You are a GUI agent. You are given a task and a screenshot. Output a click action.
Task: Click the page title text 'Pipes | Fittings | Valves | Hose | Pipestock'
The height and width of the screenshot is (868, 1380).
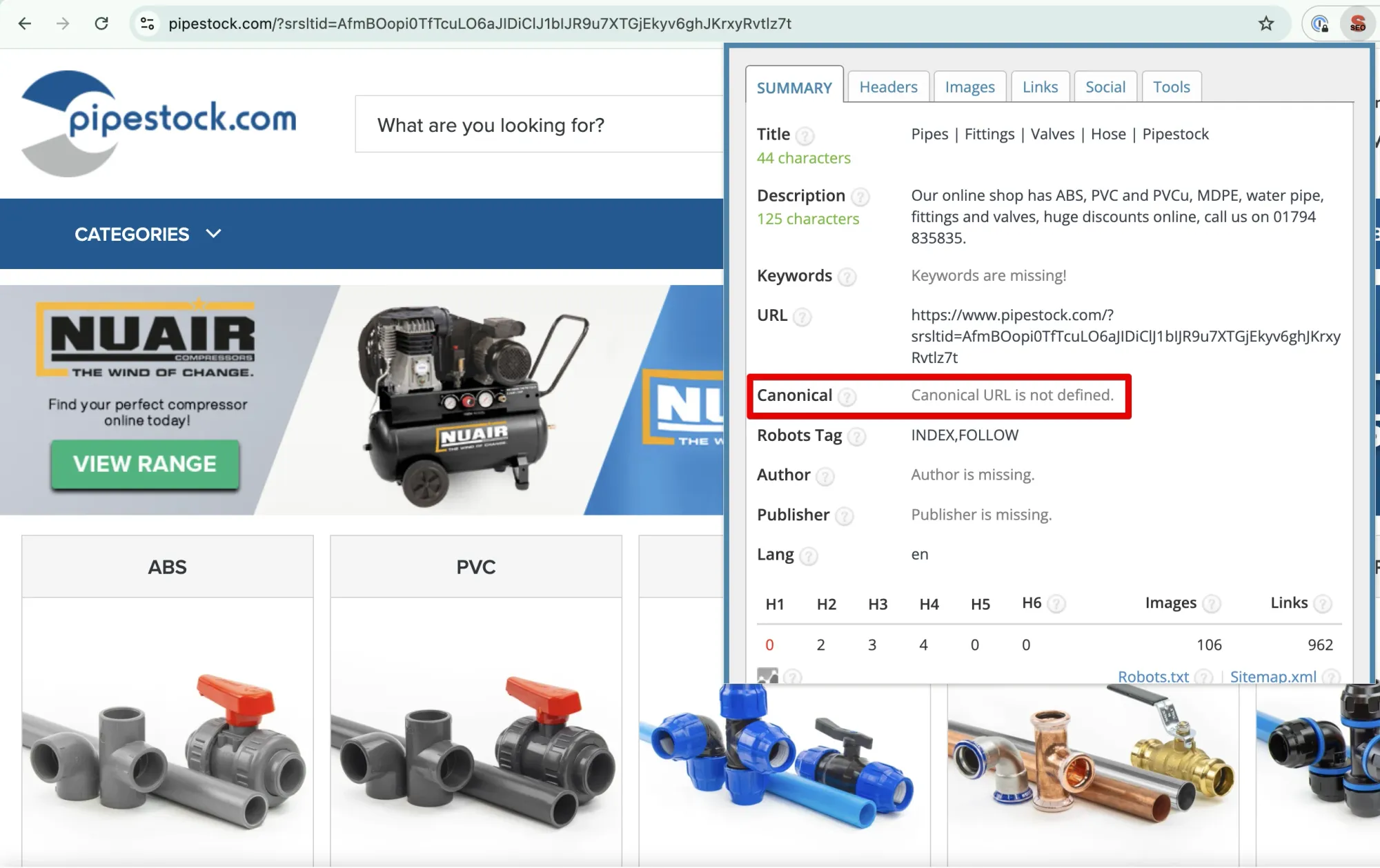click(x=1060, y=134)
